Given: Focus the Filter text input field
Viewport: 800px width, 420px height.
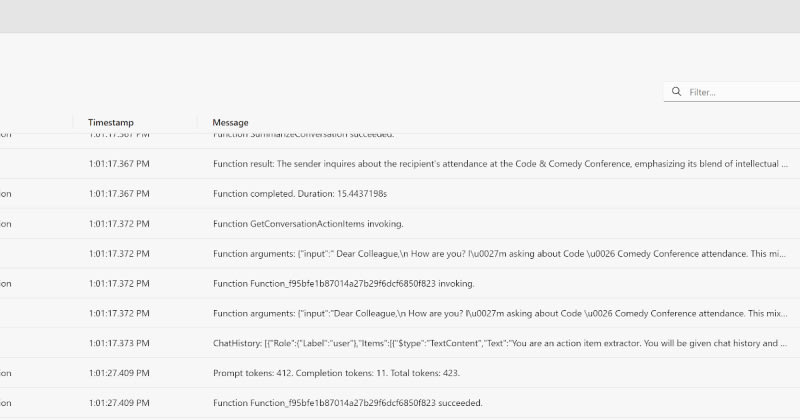Looking at the screenshot, I should (740, 92).
